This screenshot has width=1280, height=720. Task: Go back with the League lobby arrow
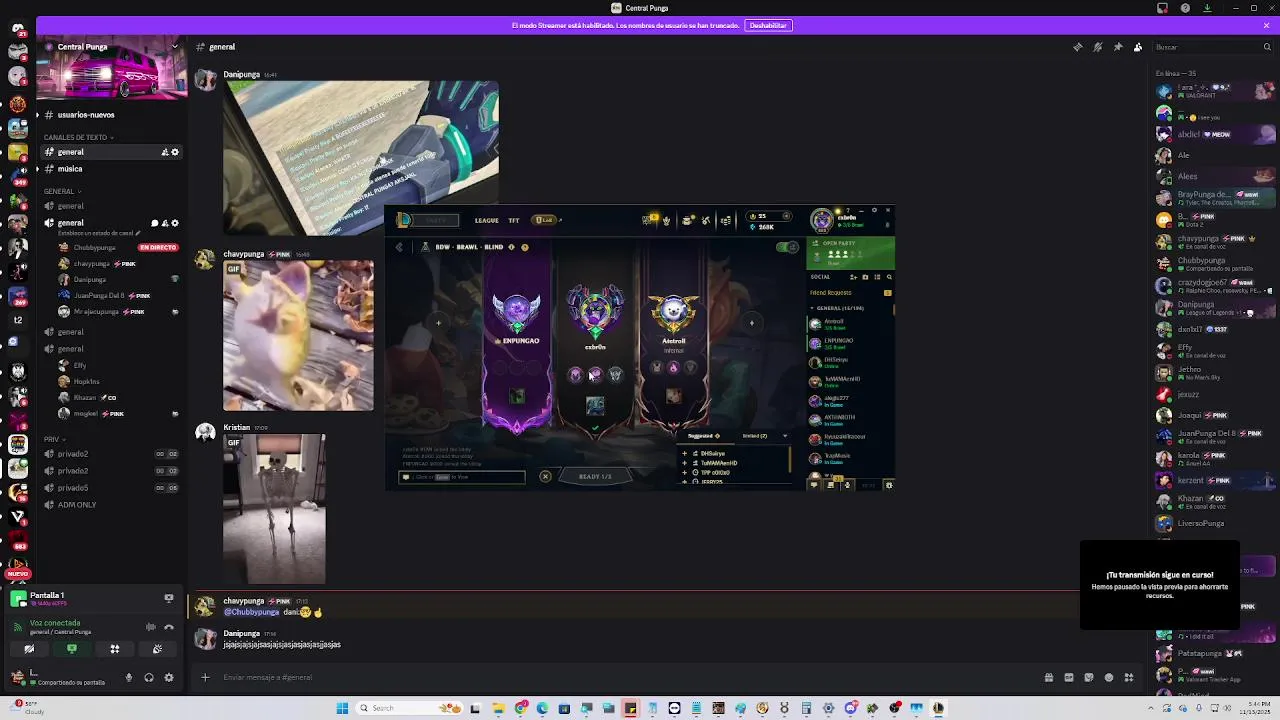399,247
